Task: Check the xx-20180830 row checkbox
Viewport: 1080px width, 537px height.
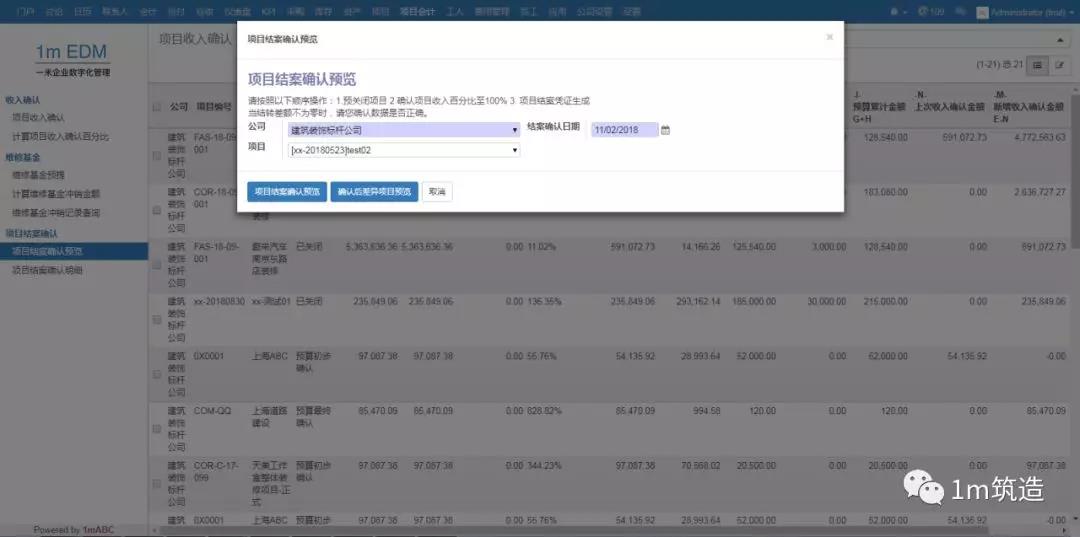Action: [156, 319]
